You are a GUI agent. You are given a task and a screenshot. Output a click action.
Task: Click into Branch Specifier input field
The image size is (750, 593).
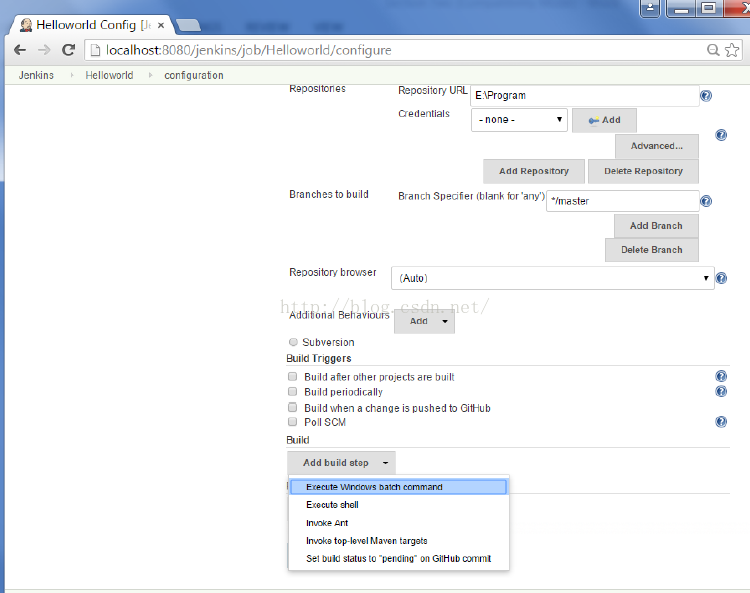tap(622, 201)
